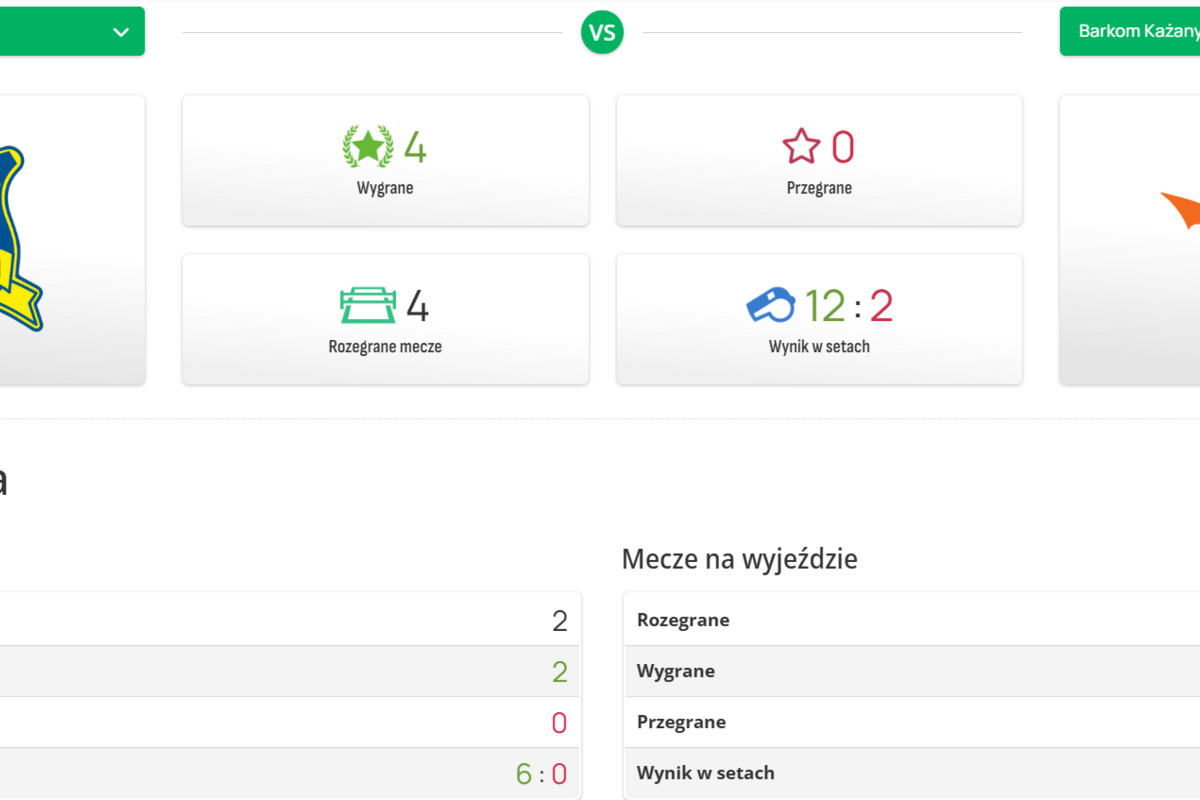The width and height of the screenshot is (1200, 800).
Task: Select the Wygrane label under the laurel
Action: (385, 188)
